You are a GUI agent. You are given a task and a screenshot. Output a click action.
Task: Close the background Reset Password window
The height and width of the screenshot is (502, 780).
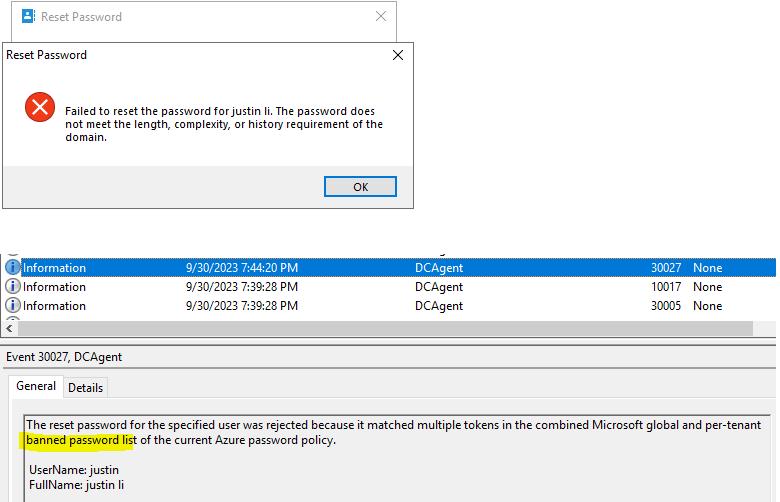(x=380, y=17)
